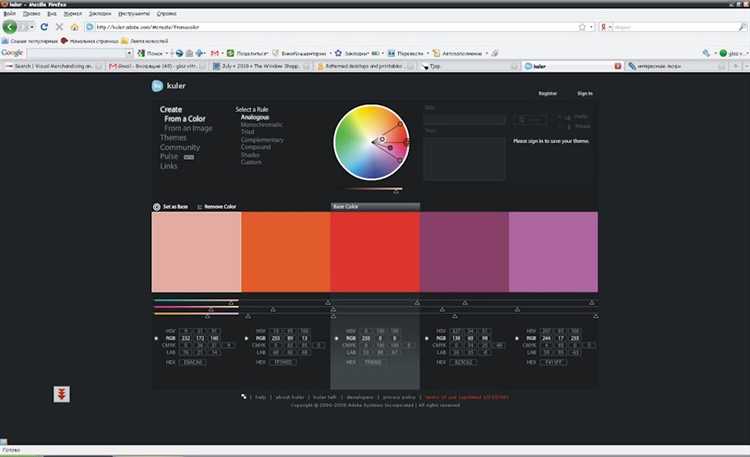Click the Gmail icon in Google toolbar
Screen dimensions: 750x457
216,52
